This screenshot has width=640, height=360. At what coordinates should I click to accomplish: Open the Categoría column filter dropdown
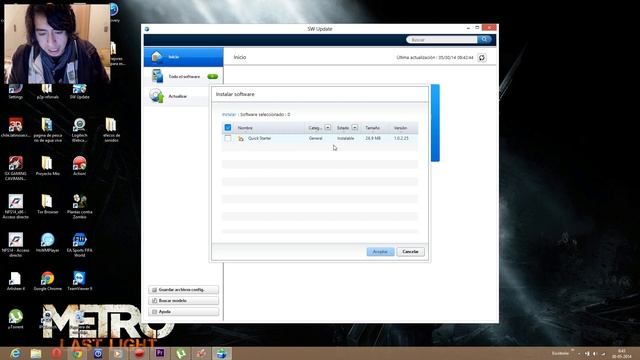327,128
